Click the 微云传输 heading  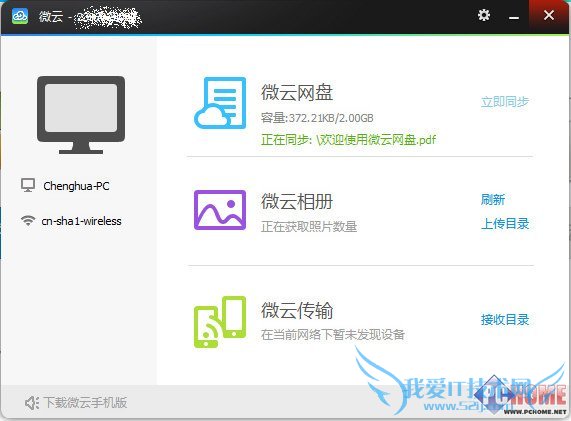[x=297, y=310]
